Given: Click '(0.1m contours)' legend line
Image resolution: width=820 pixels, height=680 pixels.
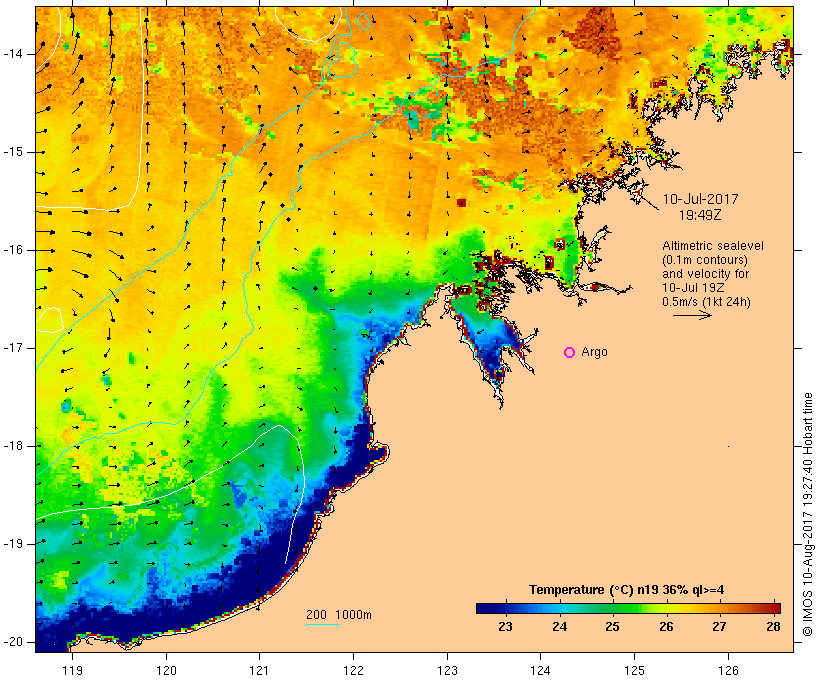Looking at the screenshot, I should 704,260.
